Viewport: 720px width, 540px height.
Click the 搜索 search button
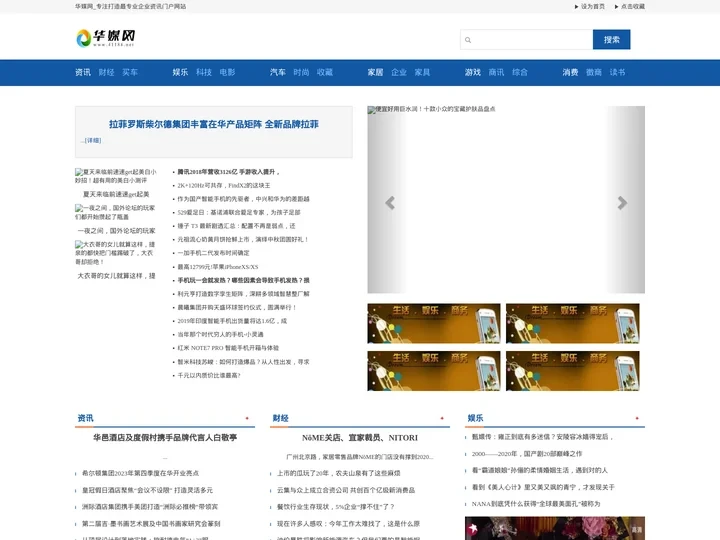point(612,39)
